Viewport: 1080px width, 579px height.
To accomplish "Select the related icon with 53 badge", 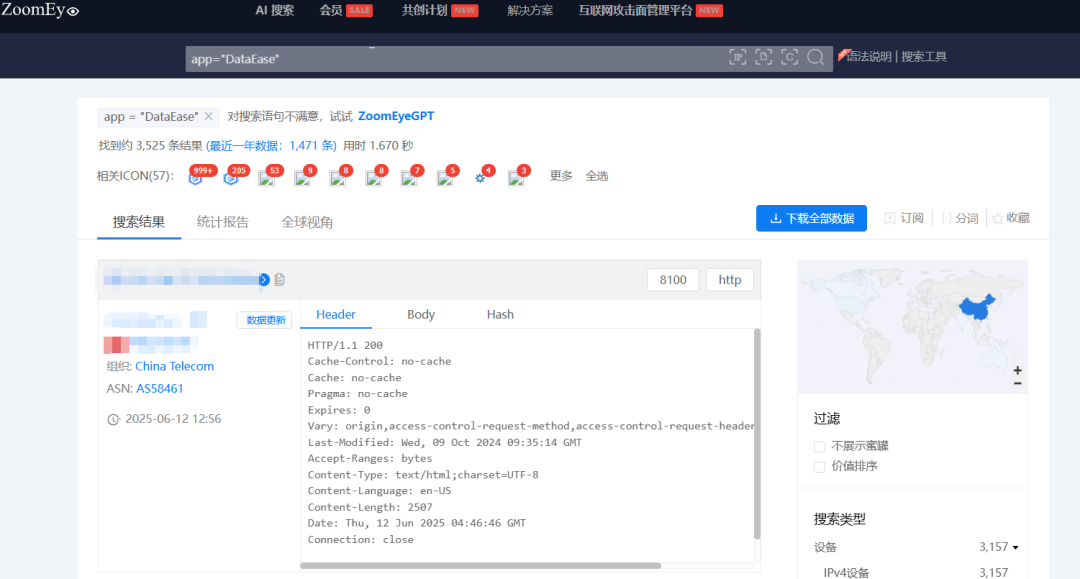I will pyautogui.click(x=267, y=178).
